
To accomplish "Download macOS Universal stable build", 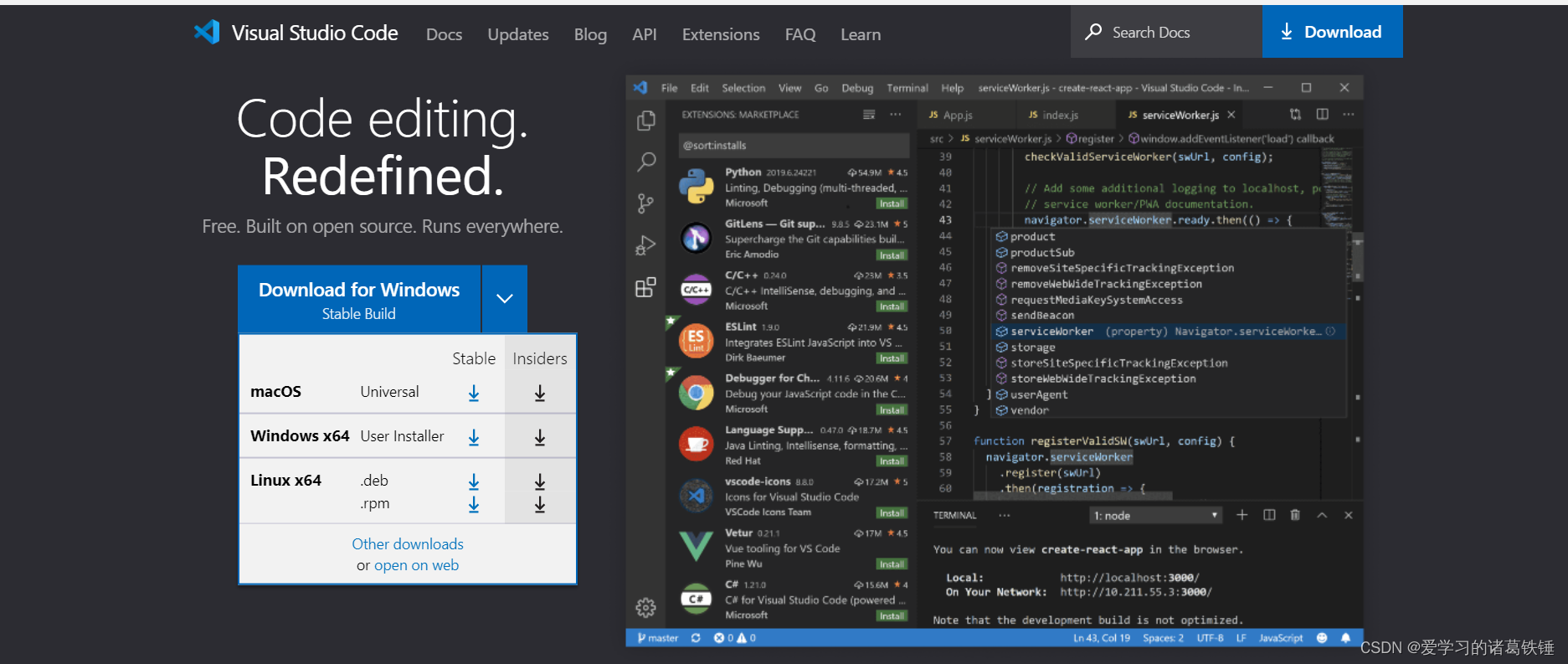I will click(x=474, y=393).
